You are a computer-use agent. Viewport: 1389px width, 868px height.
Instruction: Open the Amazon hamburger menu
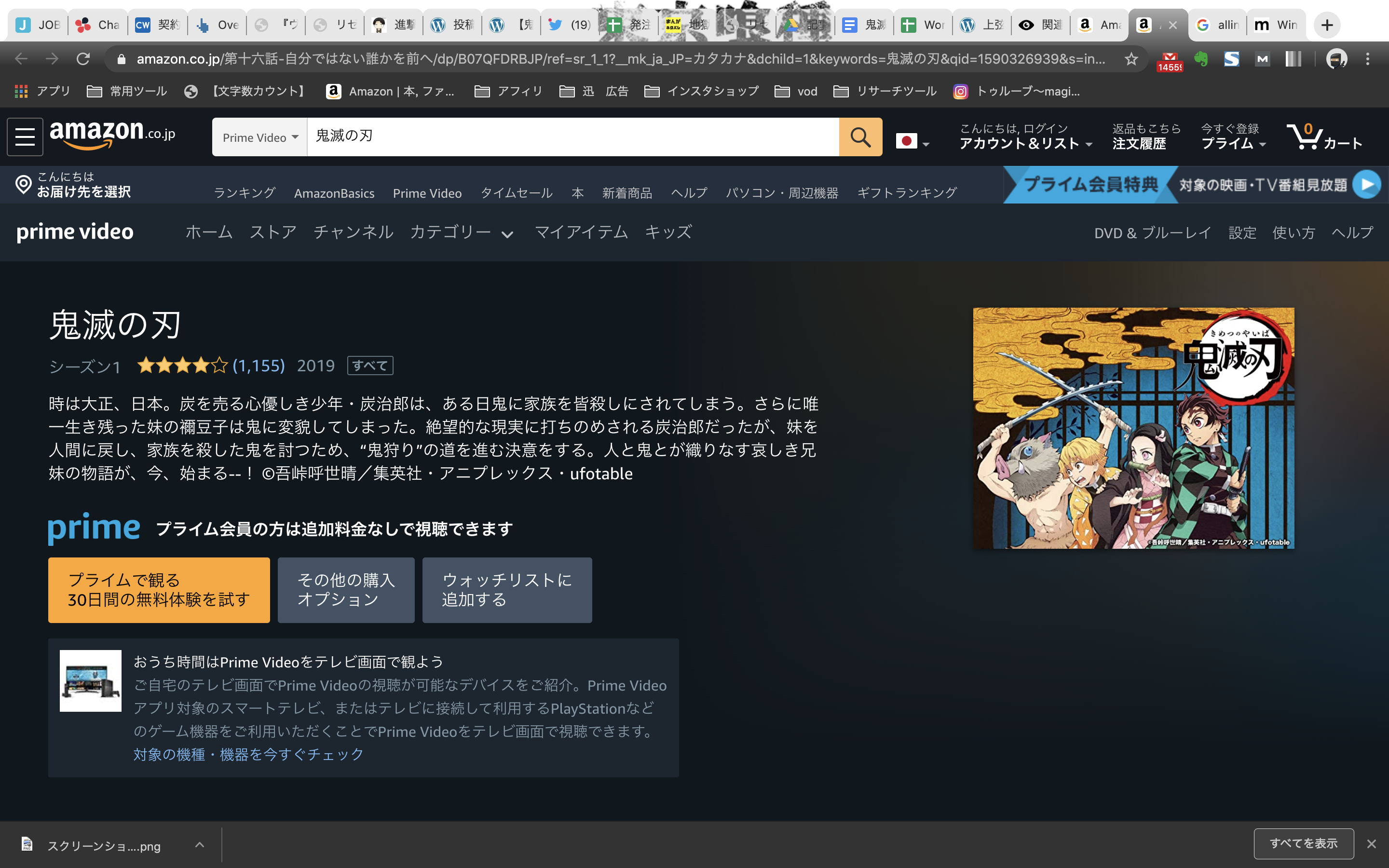25,136
